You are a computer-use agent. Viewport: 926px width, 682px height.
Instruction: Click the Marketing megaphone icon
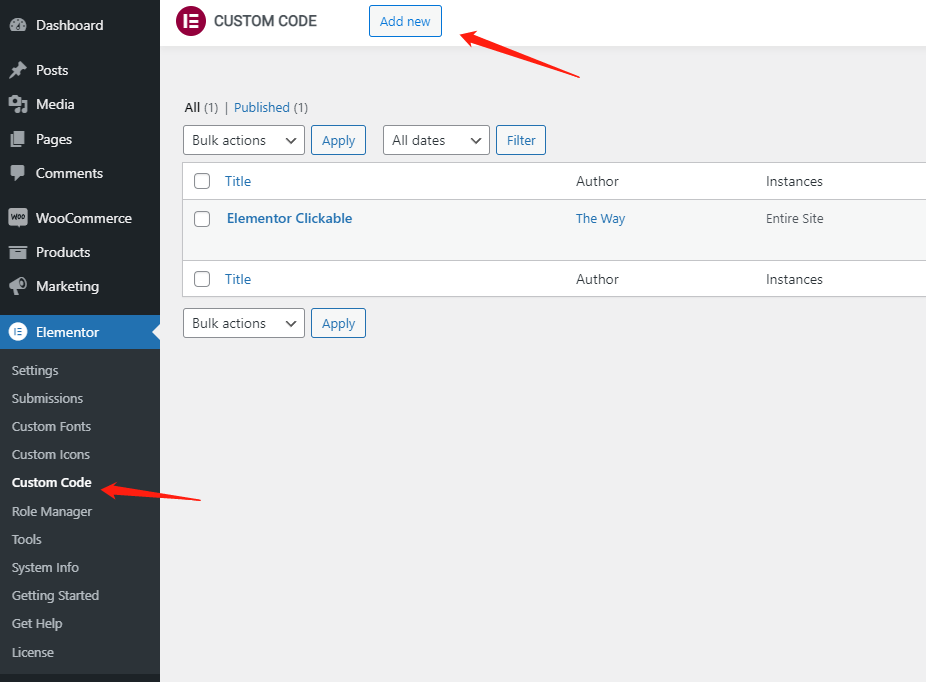18,286
